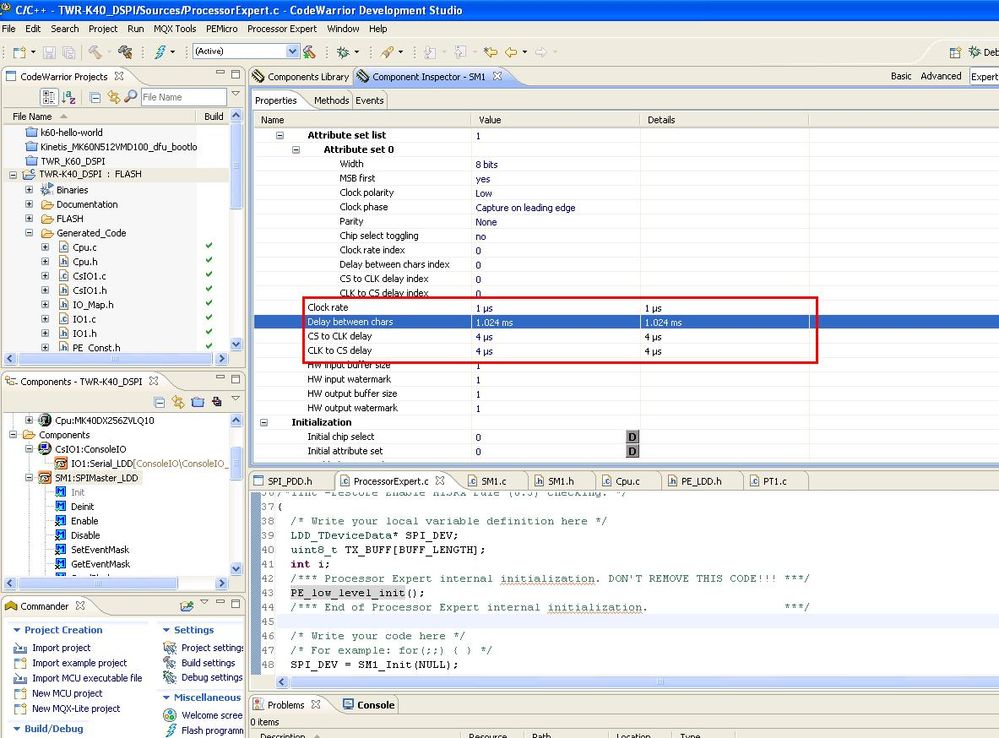Screen dimensions: 999x738
Task: Click the Components panel horizontal scrollbar
Action: pos(99,583)
